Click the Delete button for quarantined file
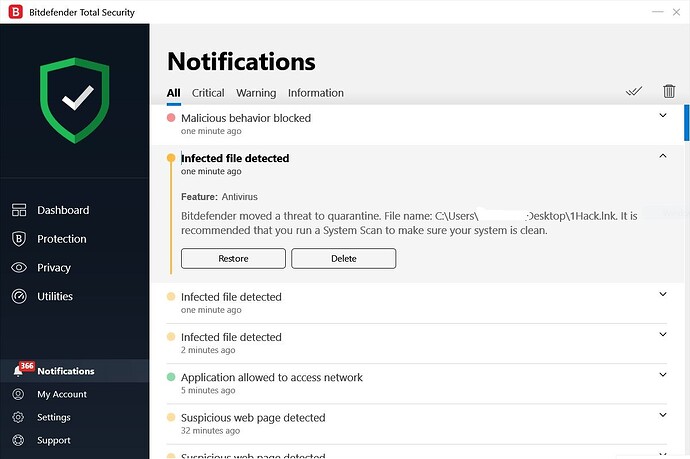 [343, 258]
